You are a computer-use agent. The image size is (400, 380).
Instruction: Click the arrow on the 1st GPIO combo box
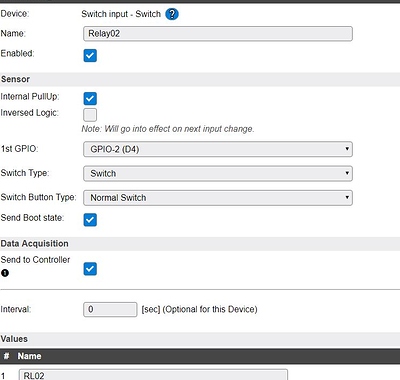347,149
